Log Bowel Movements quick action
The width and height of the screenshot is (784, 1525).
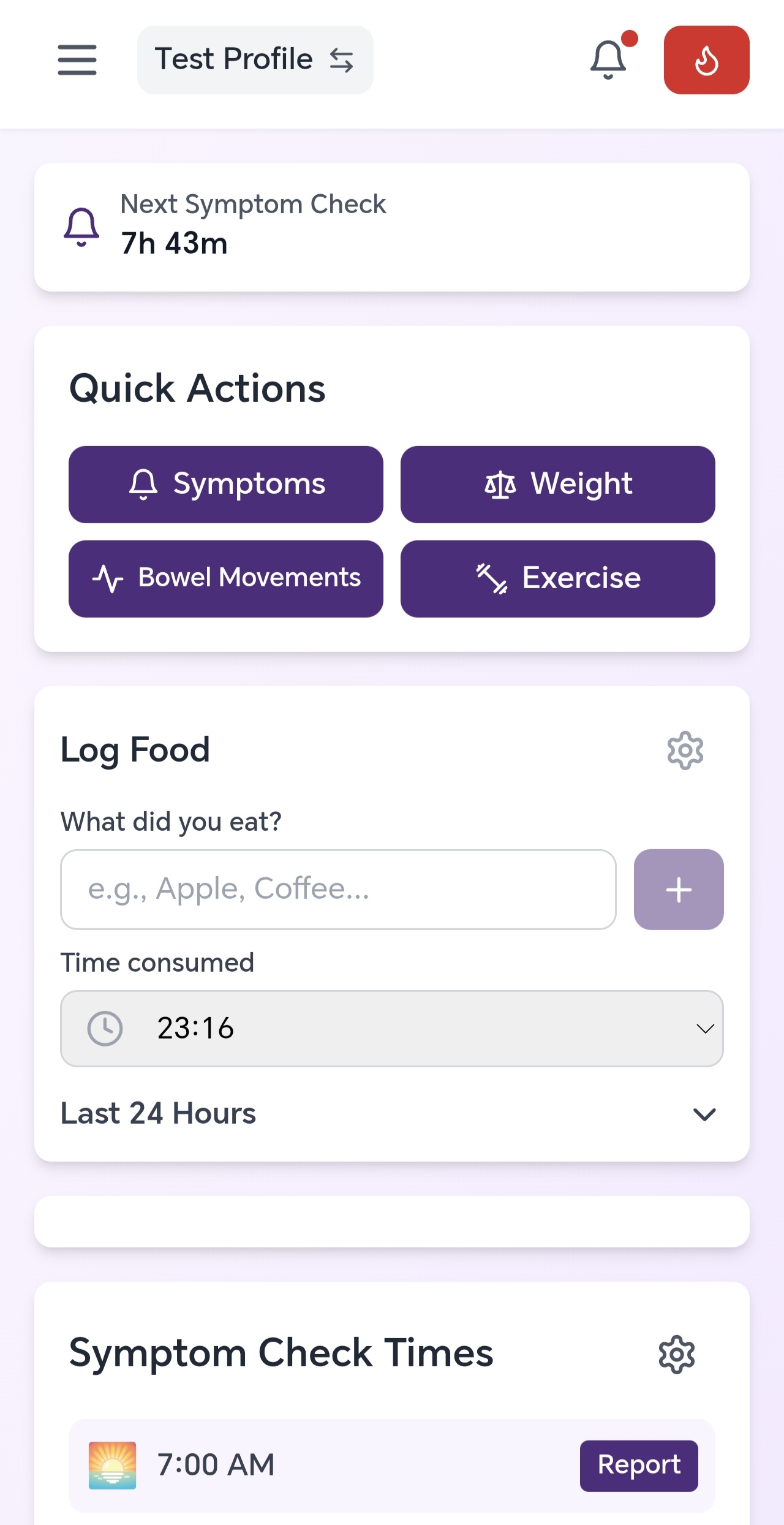click(x=226, y=578)
